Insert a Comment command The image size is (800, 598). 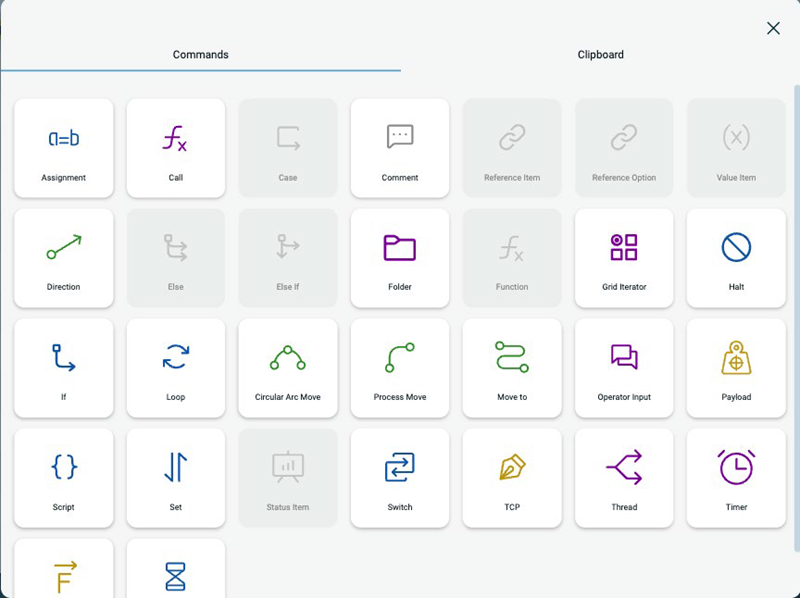click(400, 148)
